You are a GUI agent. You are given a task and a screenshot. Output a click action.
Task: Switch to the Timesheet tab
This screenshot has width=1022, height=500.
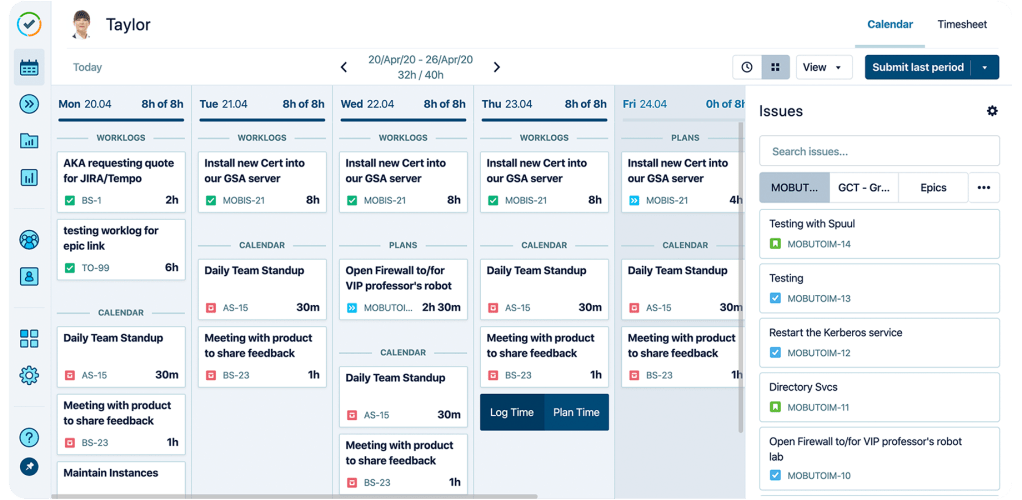962,25
